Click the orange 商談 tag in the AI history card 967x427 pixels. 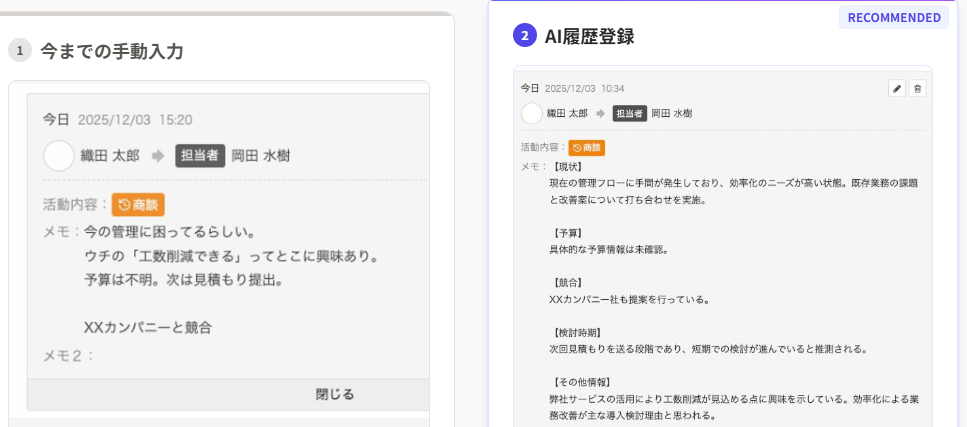pyautogui.click(x=587, y=147)
